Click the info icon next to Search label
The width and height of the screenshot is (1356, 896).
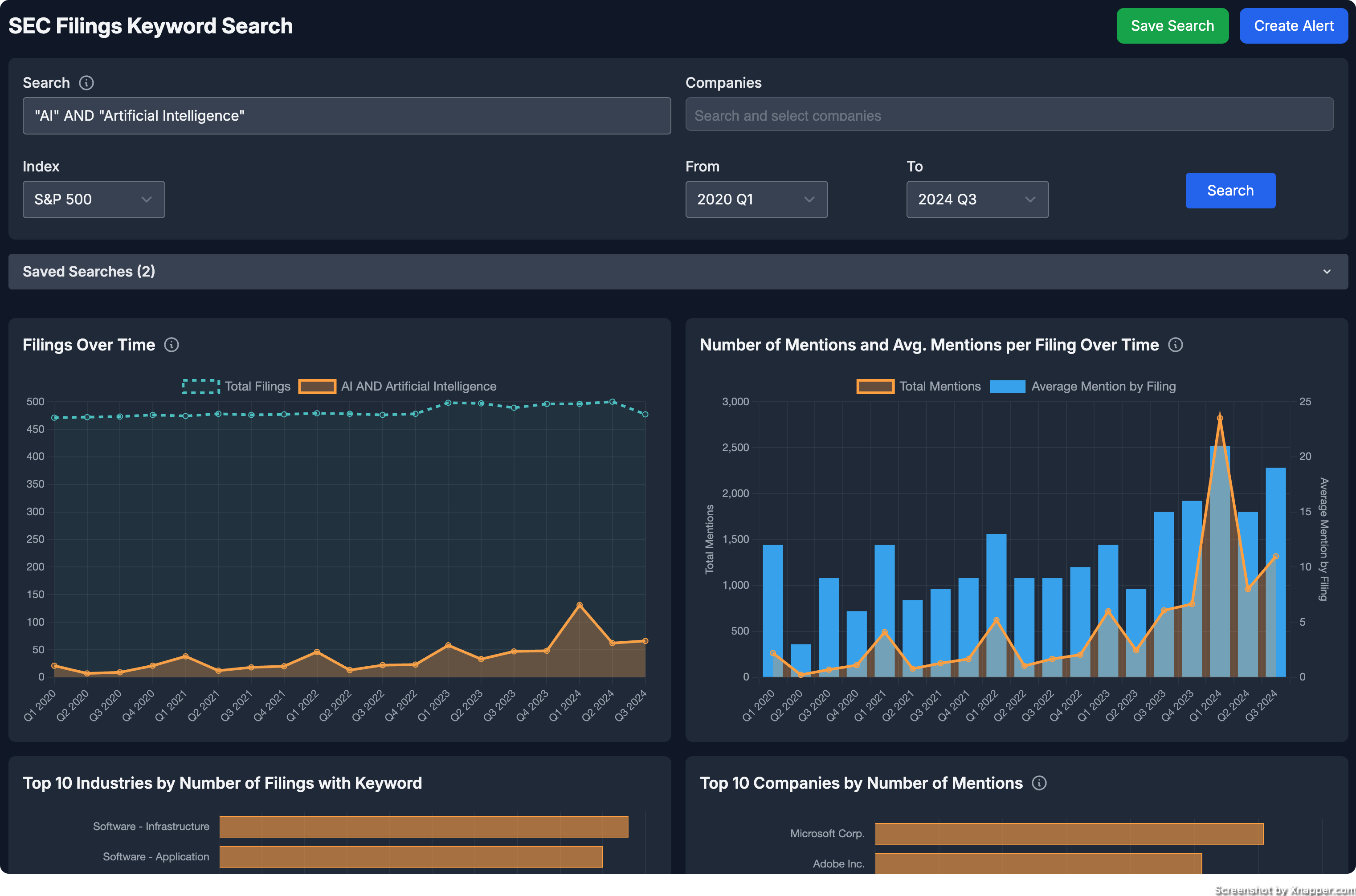pyautogui.click(x=86, y=83)
